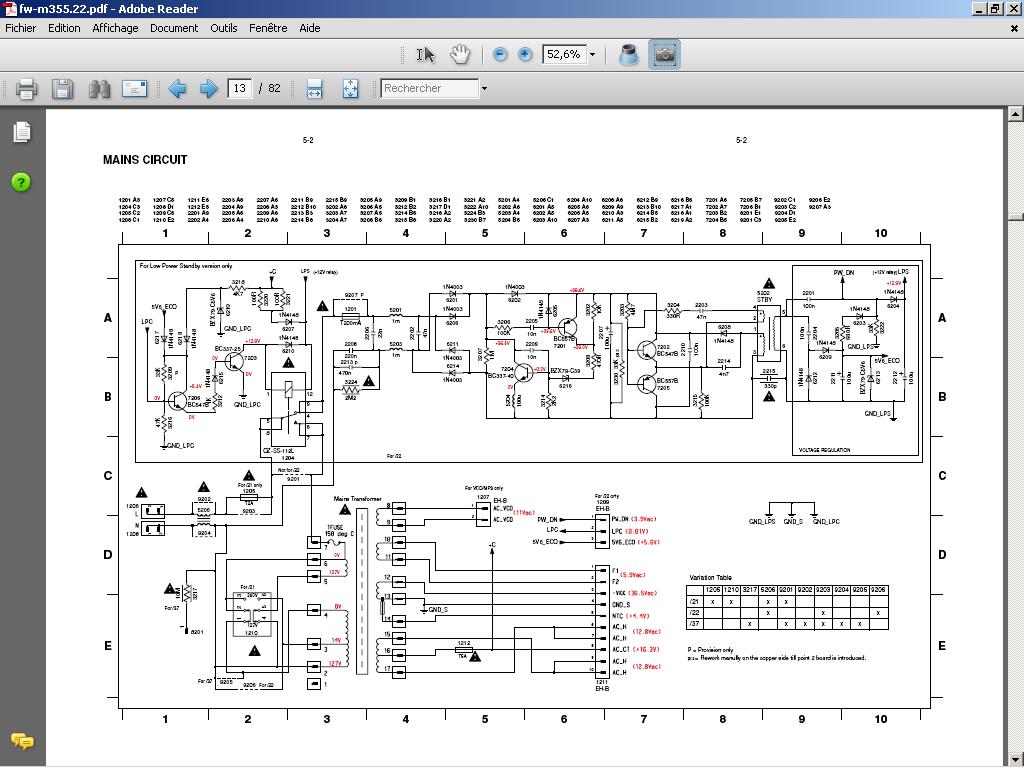The height and width of the screenshot is (768, 1024).
Task: Click the vertical scrollbar down arrow
Action: coord(1016,759)
